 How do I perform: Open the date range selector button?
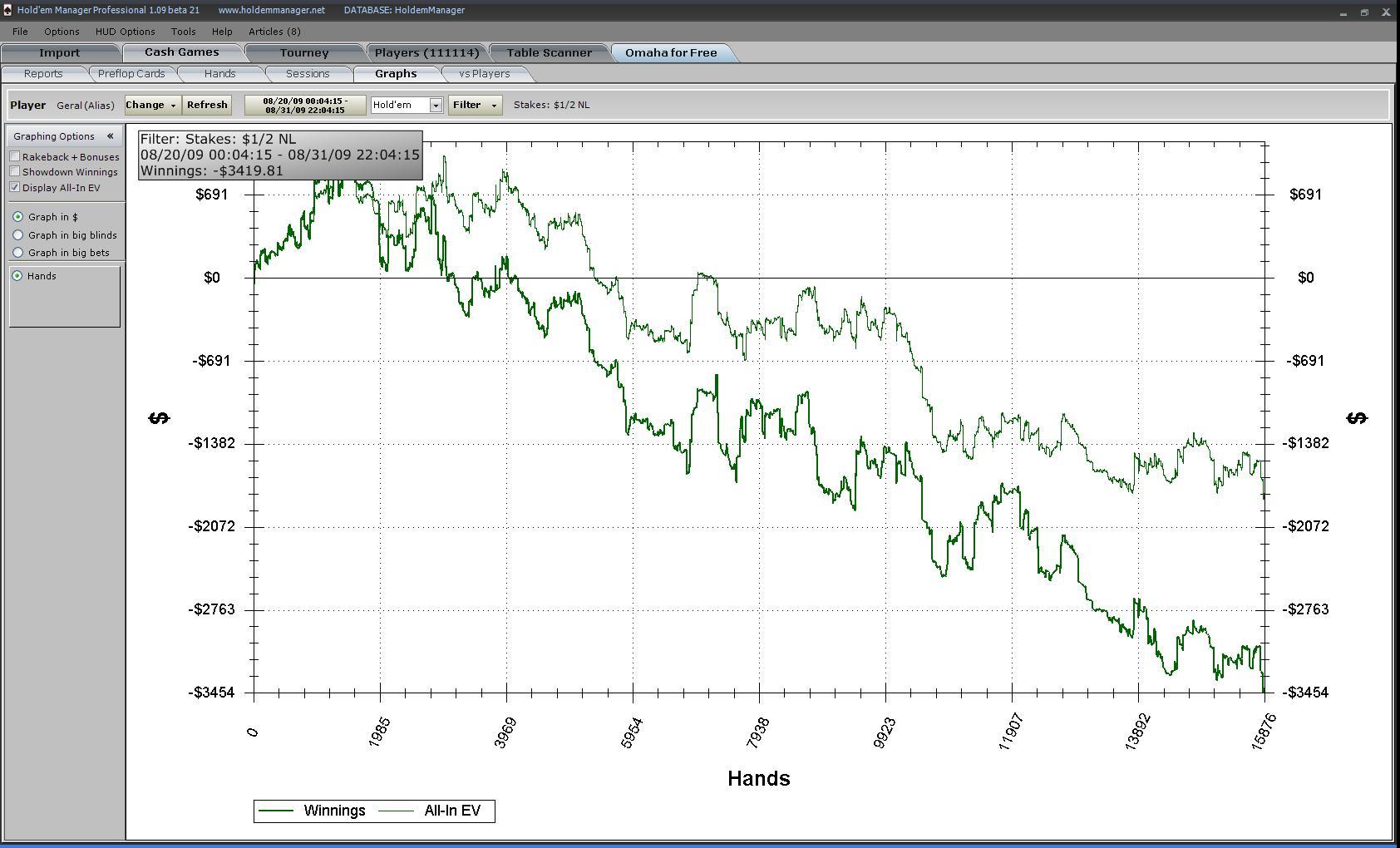304,105
